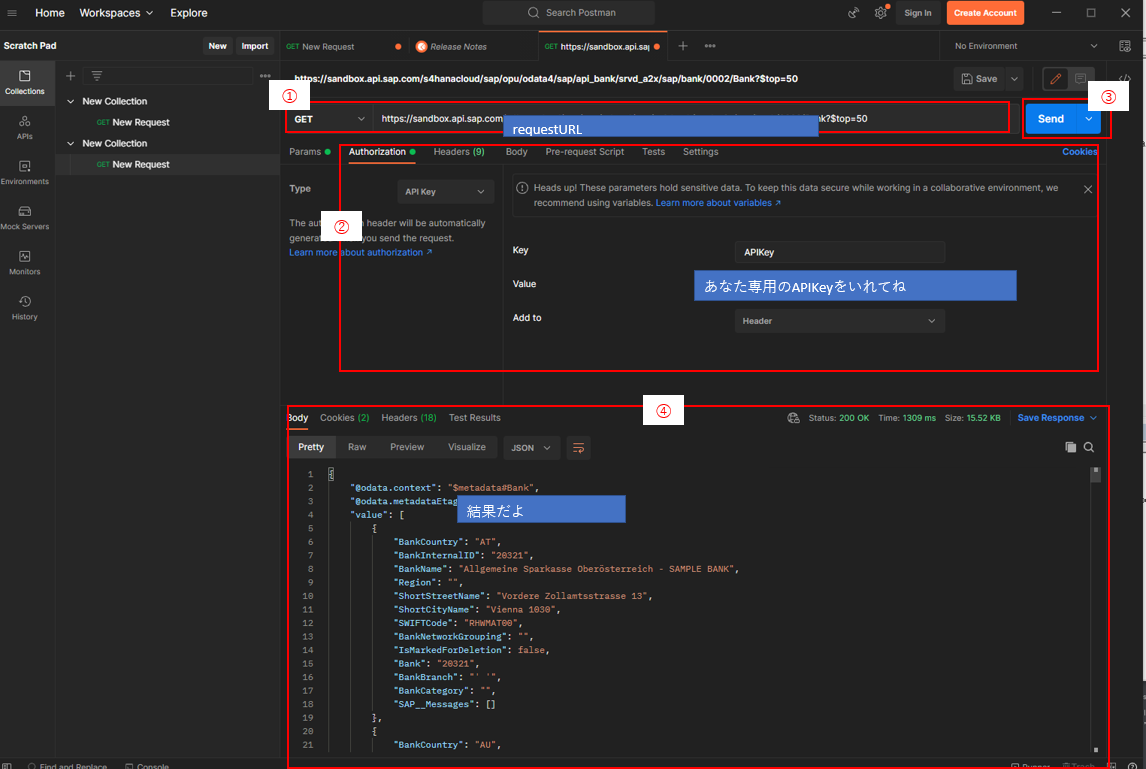The width and height of the screenshot is (1146, 769).
Task: Open the Console in status bar
Action: pos(147,765)
